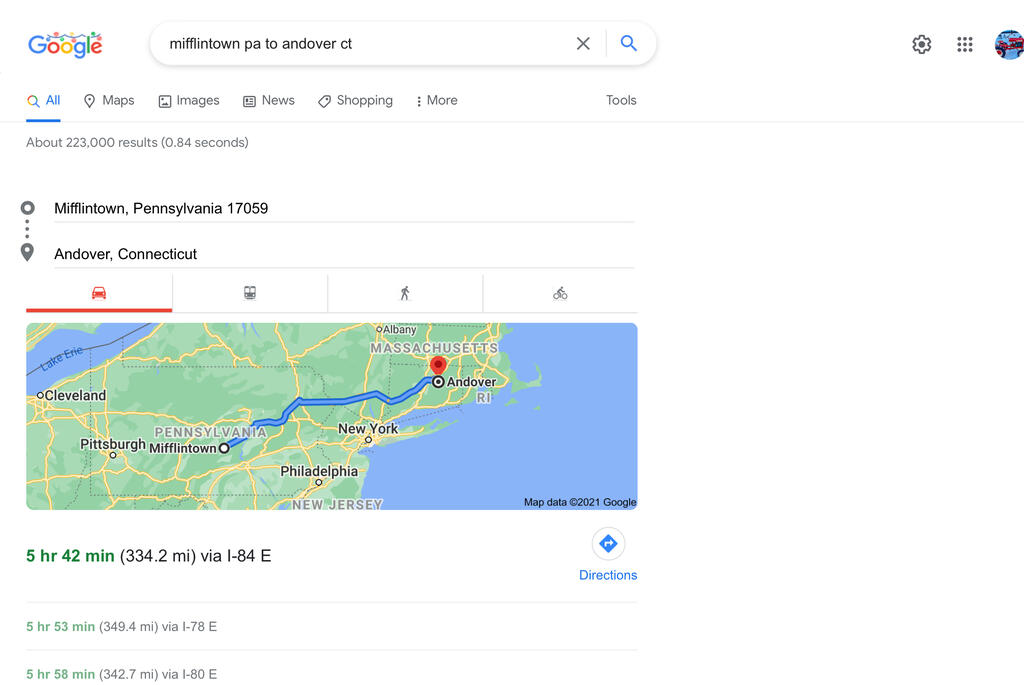Expand the More search options menu
The width and height of the screenshot is (1024, 685).
pos(437,101)
